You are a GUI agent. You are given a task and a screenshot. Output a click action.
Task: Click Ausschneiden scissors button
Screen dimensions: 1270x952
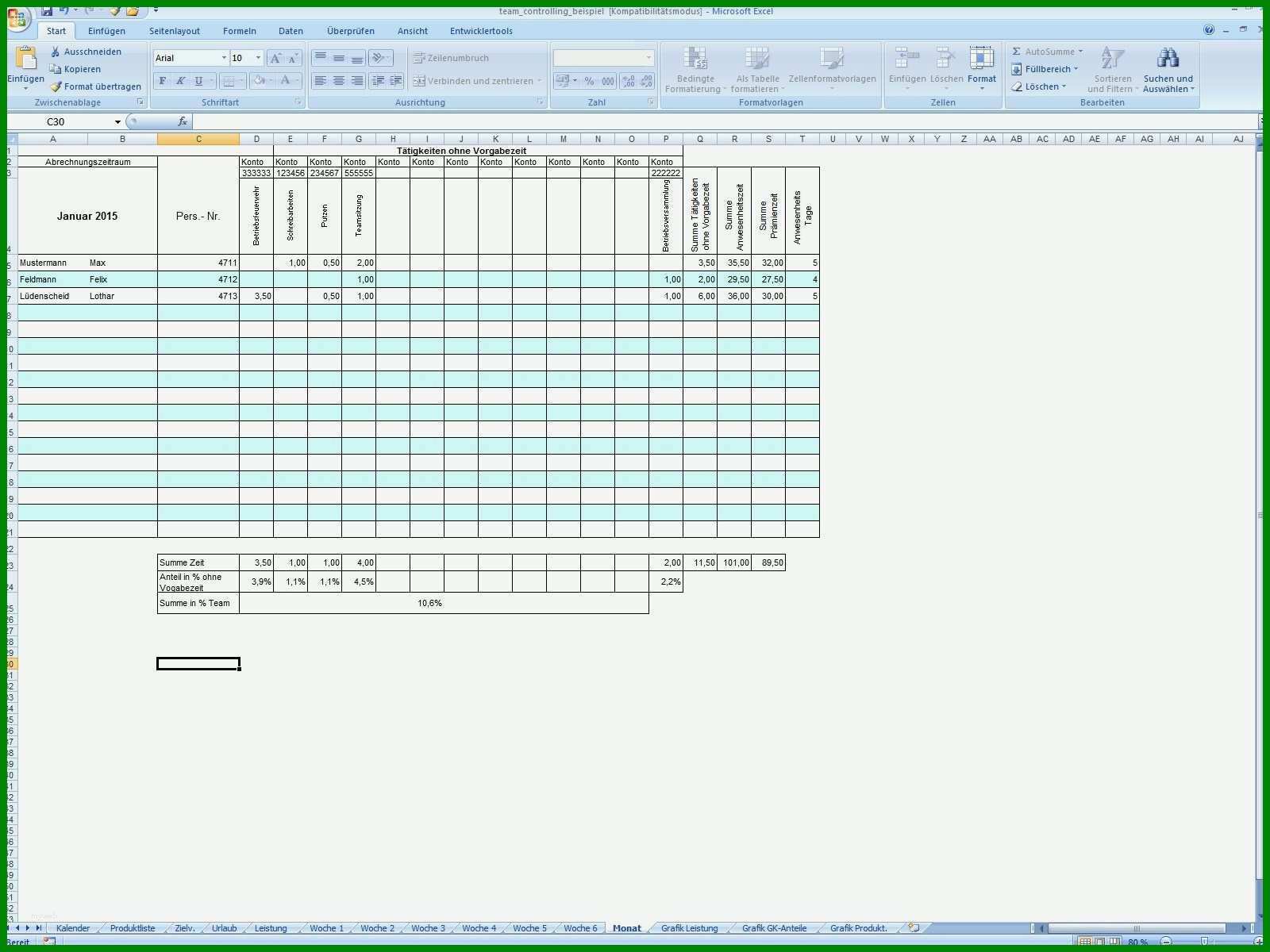[x=86, y=52]
